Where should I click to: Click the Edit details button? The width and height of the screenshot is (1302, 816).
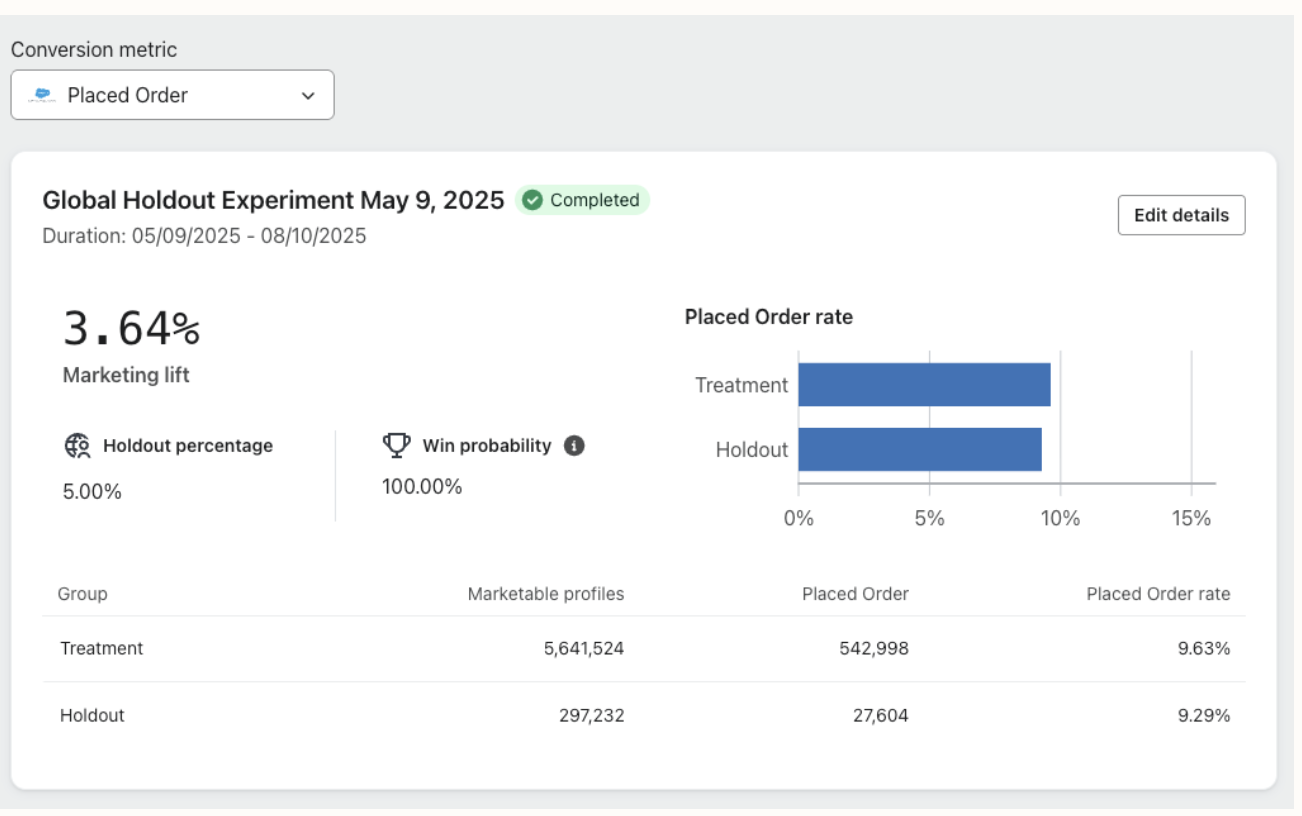click(1181, 215)
